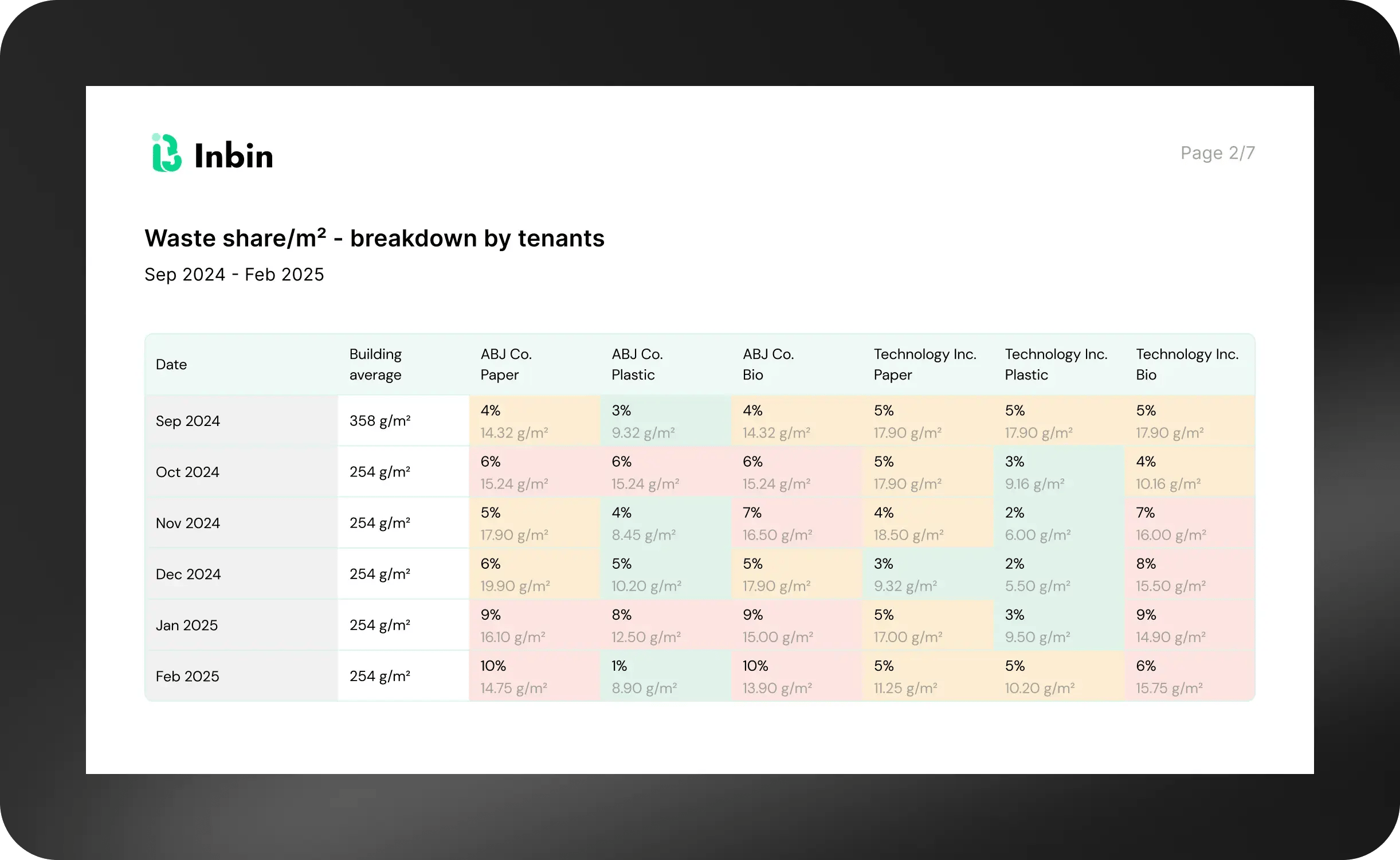Click the red 10% ABJ Paper February cell
1400x860 pixels.
534,677
